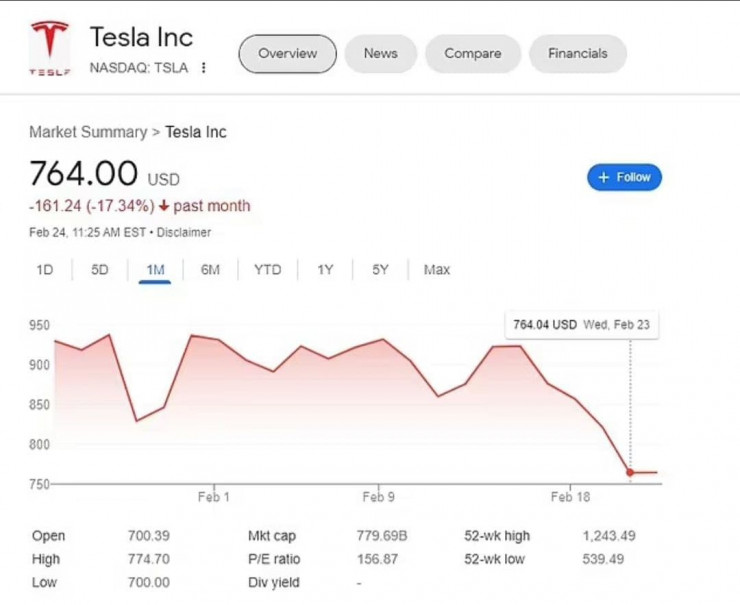The height and width of the screenshot is (605, 740).
Task: Show the Max chart range
Action: tap(437, 270)
